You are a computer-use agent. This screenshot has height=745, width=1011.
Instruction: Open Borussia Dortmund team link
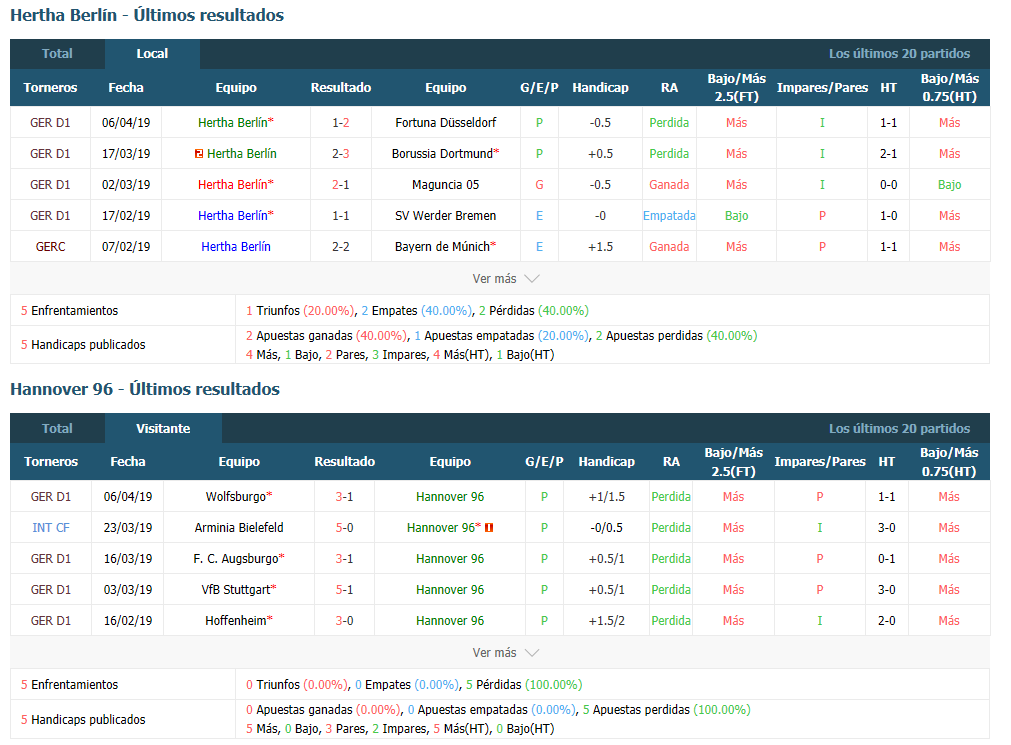pos(442,154)
